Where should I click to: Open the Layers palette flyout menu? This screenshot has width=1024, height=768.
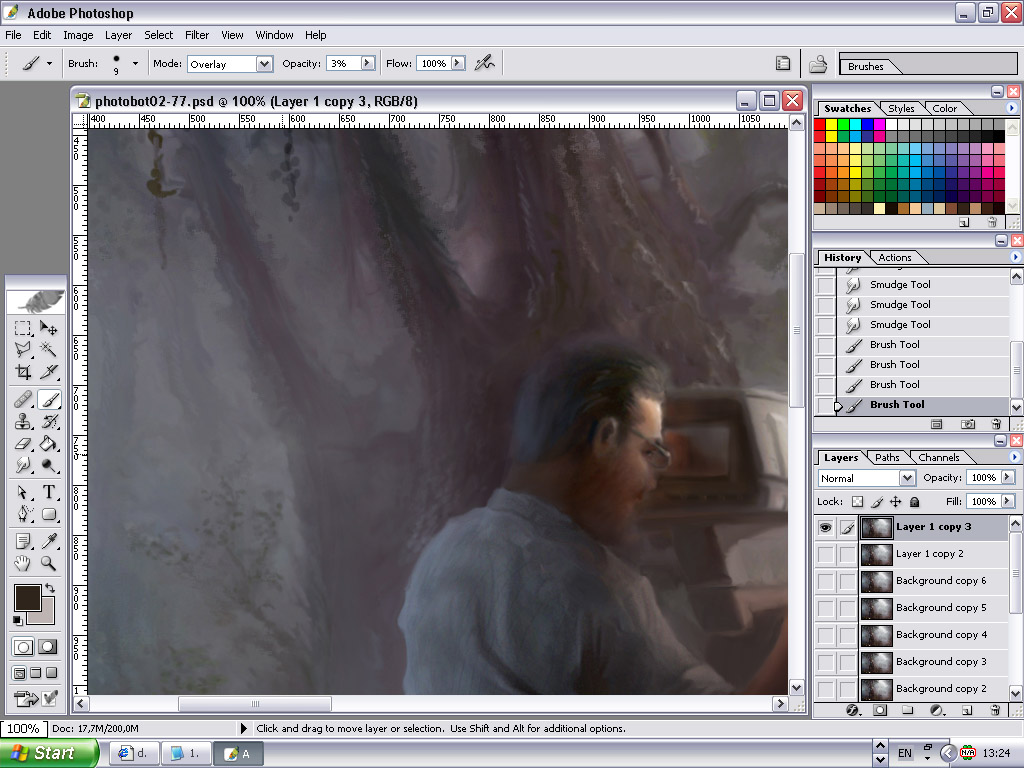coord(1014,457)
